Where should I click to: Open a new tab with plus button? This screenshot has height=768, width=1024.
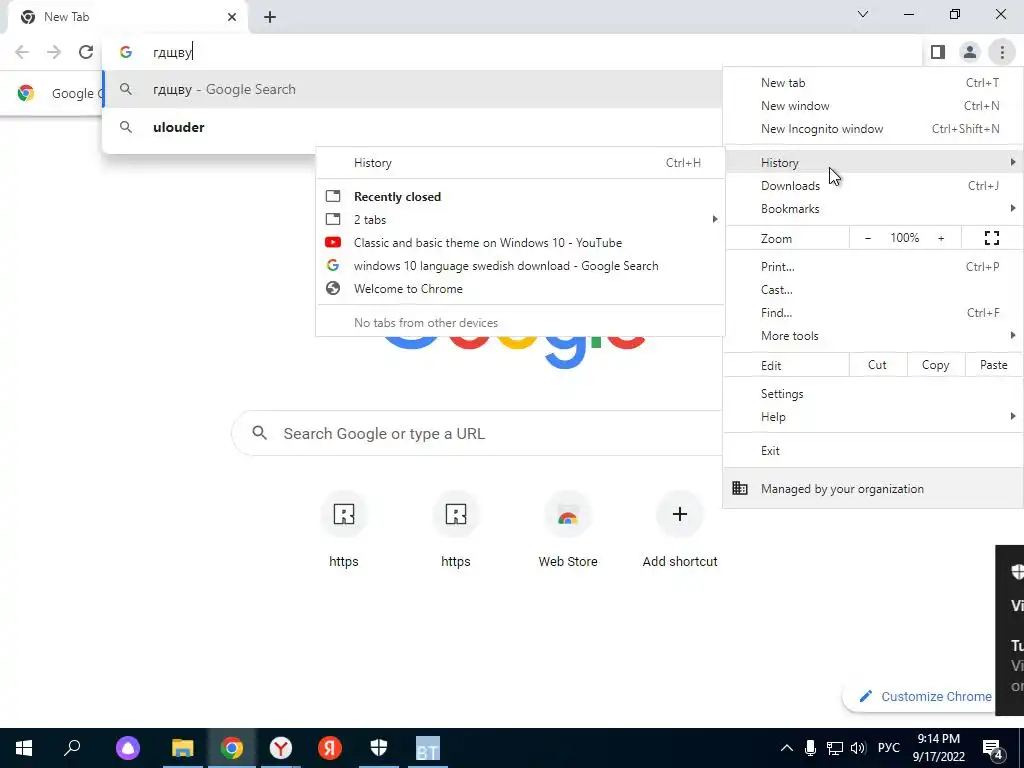pyautogui.click(x=270, y=17)
